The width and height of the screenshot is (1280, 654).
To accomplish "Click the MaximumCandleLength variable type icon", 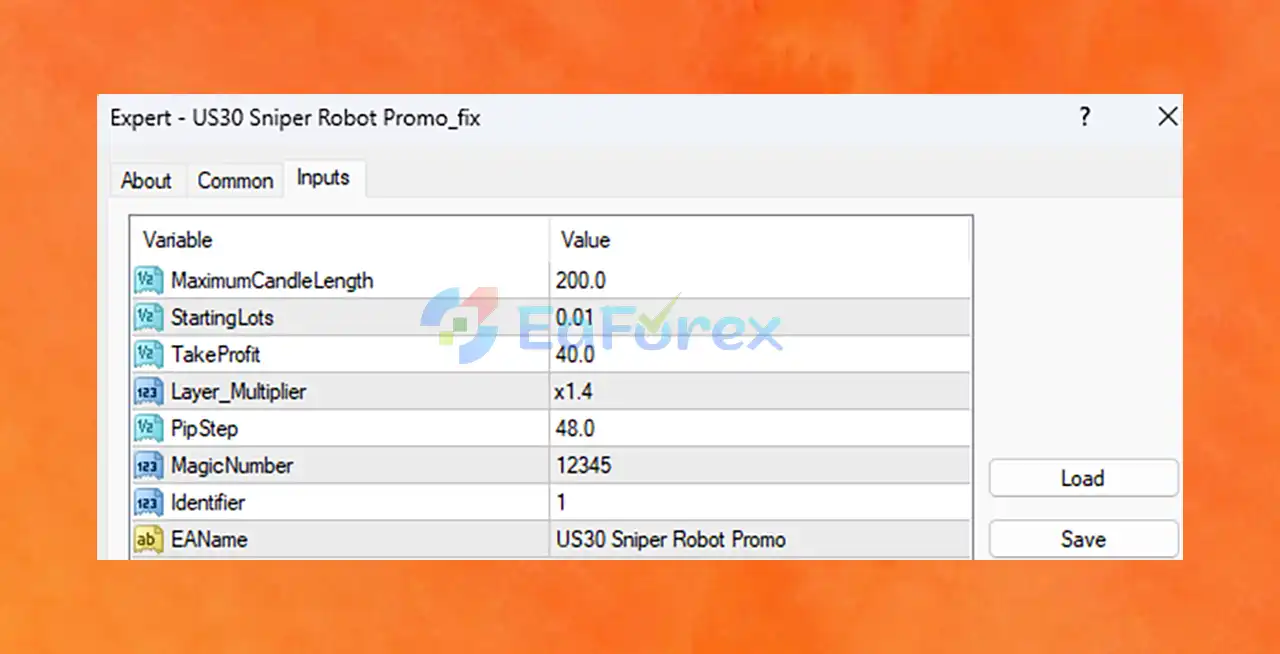I will click(x=148, y=281).
